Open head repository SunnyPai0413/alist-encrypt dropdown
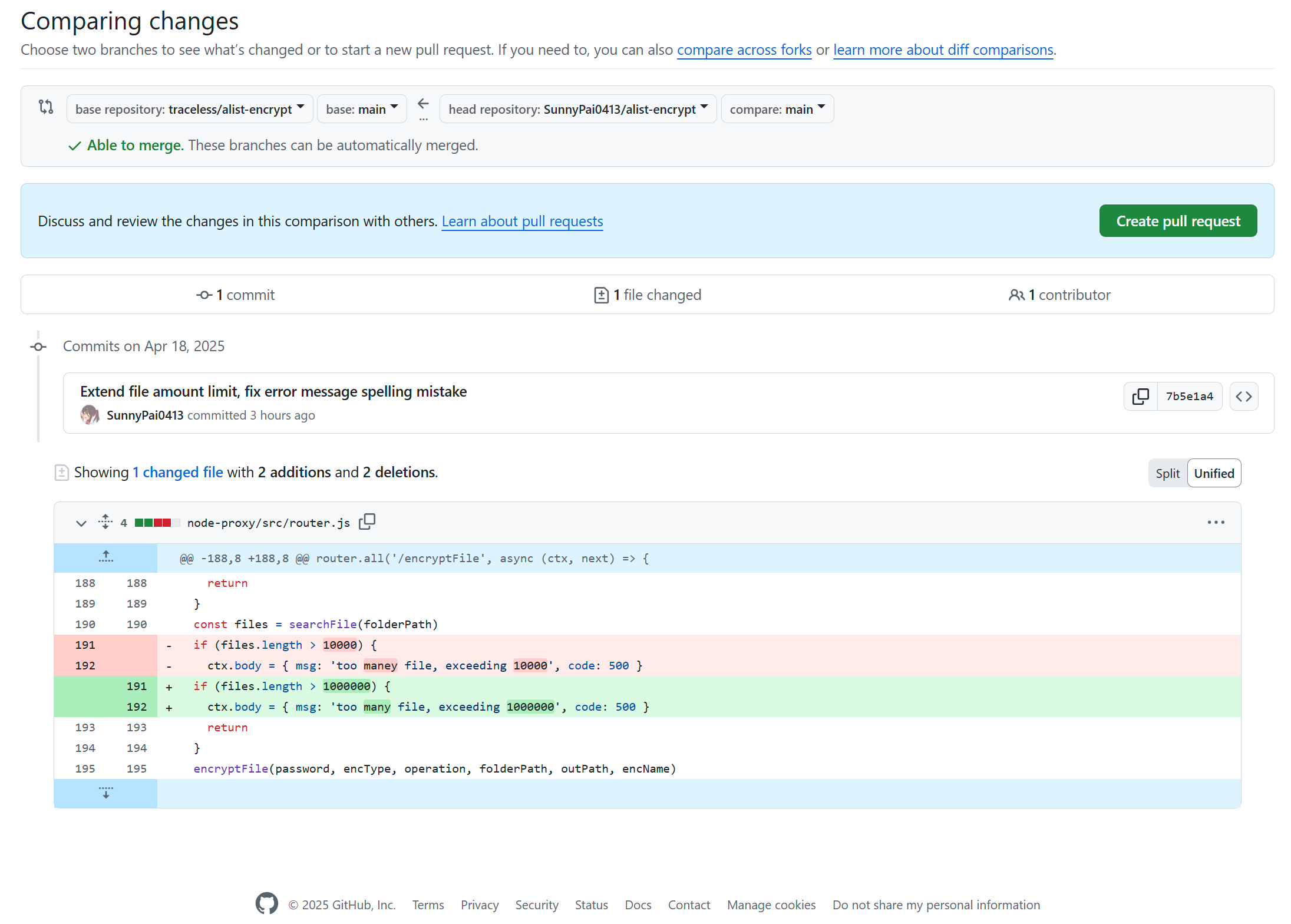Screen dimensions: 1291x924 pos(578,109)
